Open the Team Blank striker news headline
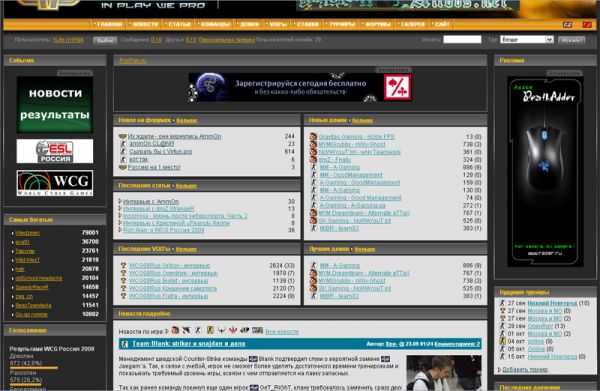600x391 pixels. pyautogui.click(x=189, y=344)
